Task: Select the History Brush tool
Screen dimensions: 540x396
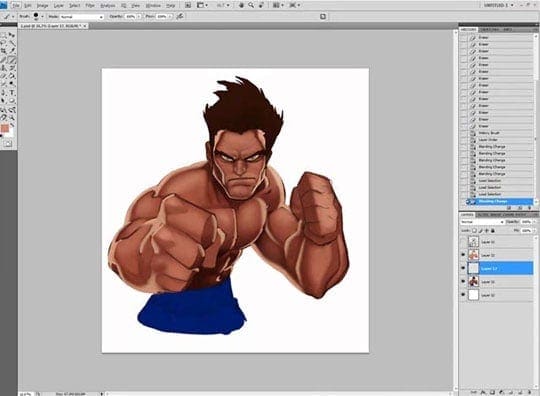Action: tap(12, 67)
